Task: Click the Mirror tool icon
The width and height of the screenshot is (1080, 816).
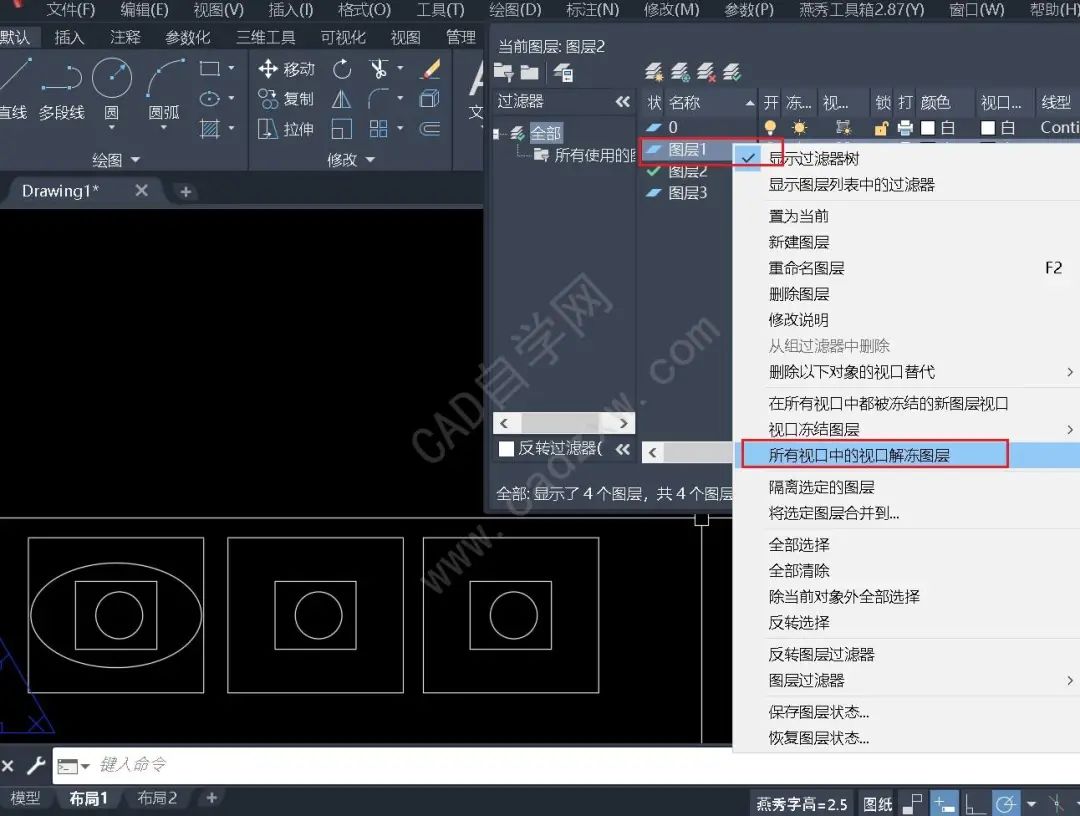Action: (342, 99)
